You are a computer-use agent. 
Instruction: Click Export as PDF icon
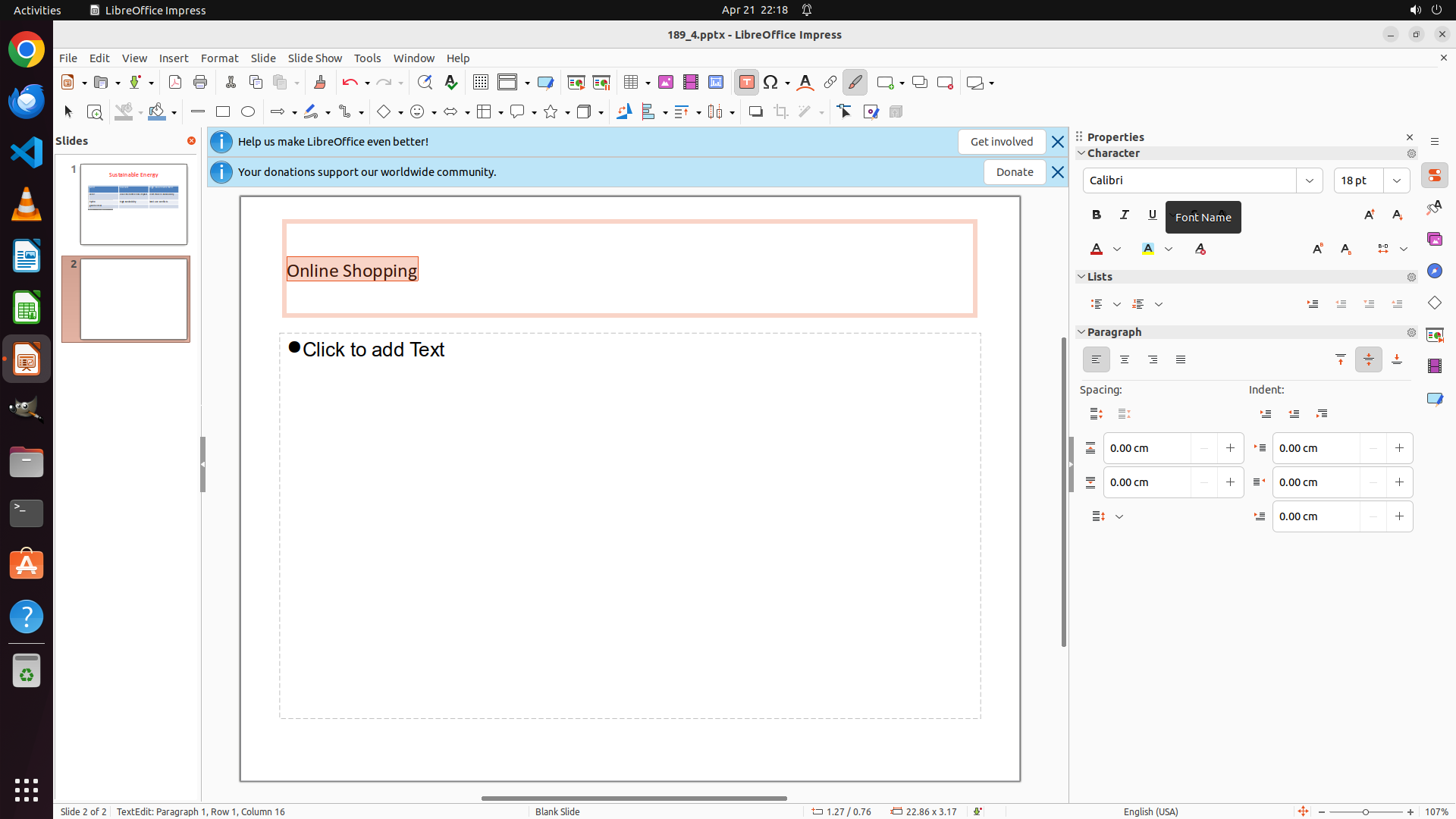(x=175, y=83)
